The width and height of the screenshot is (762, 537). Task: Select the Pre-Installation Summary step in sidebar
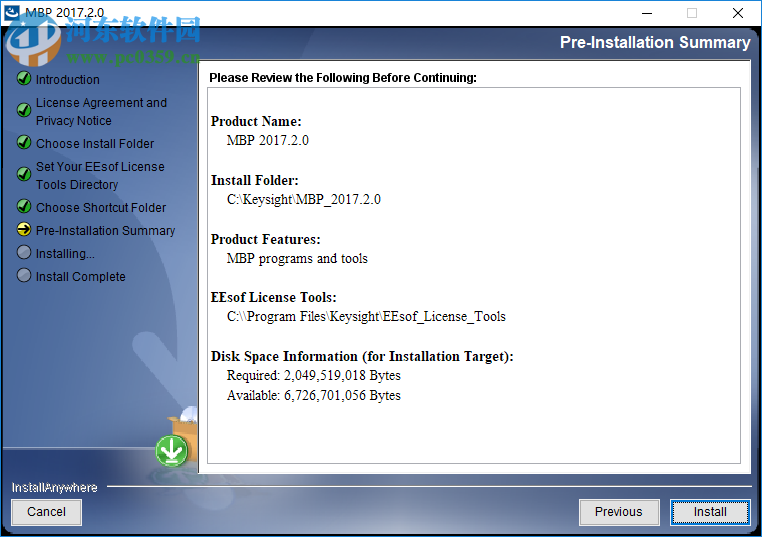click(x=105, y=230)
